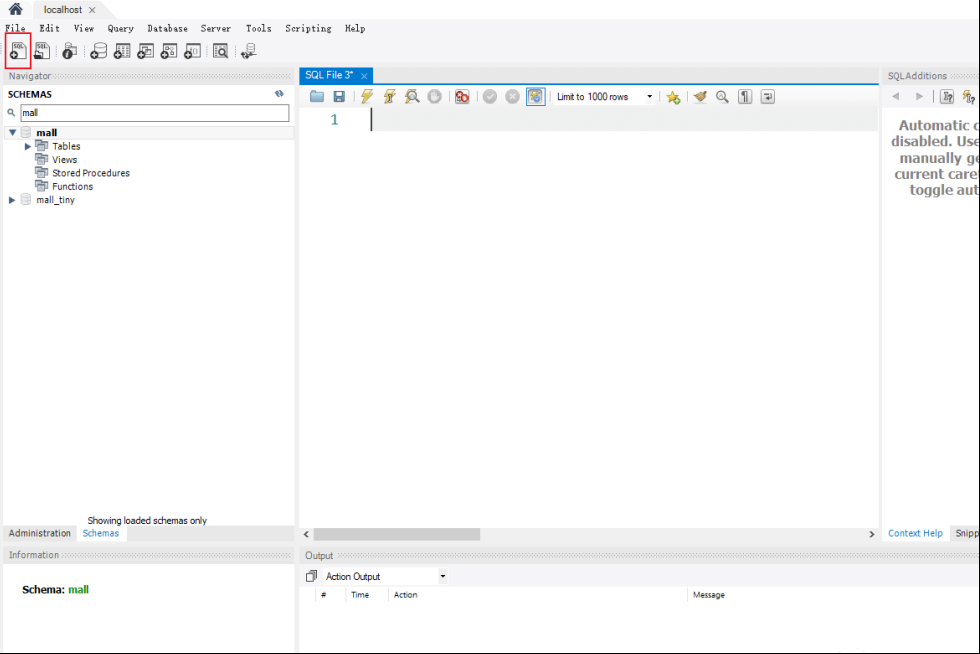The width and height of the screenshot is (980, 654).
Task: Open the File menu
Action: (x=15, y=28)
